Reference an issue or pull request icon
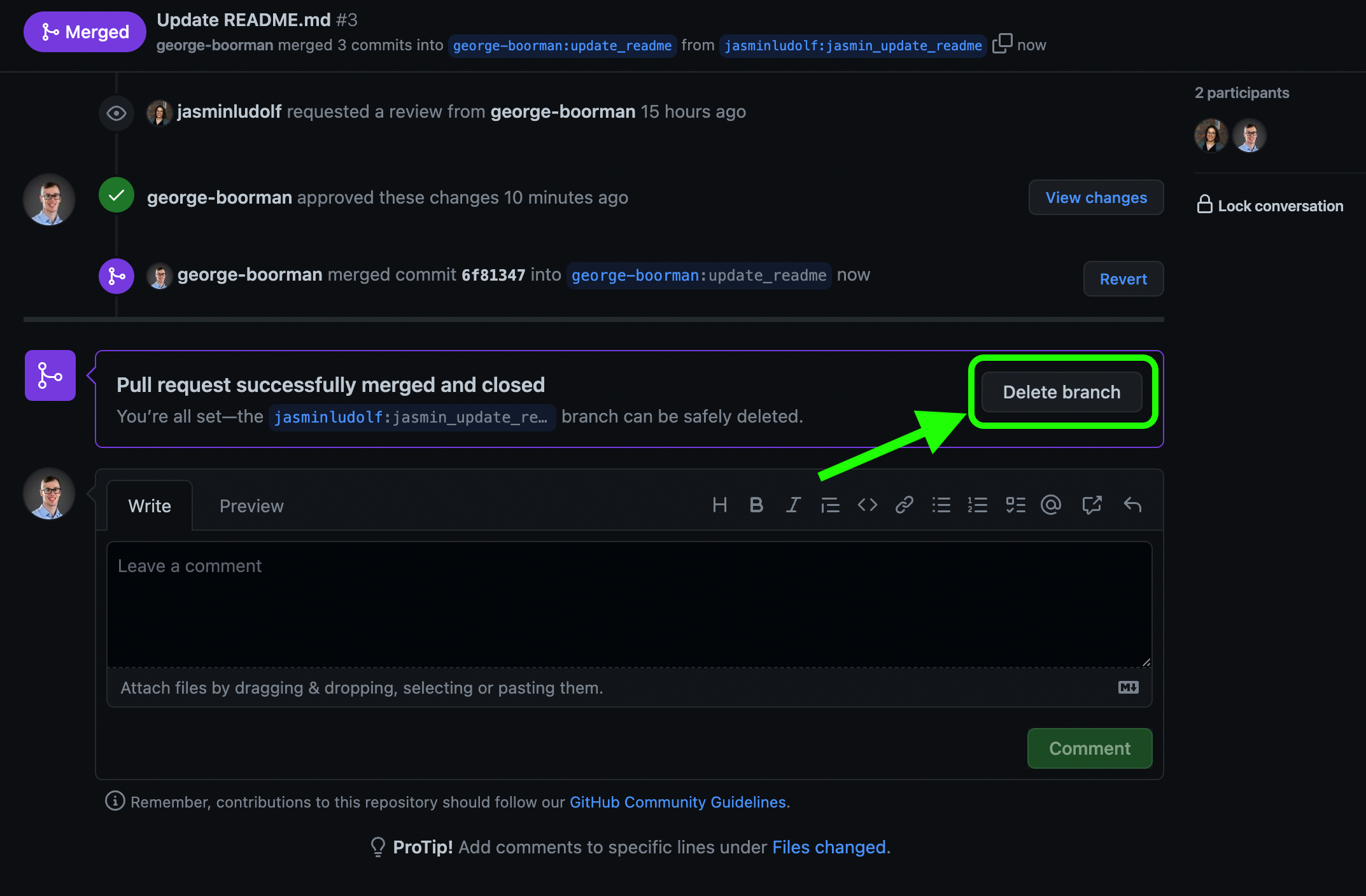 (x=1092, y=505)
